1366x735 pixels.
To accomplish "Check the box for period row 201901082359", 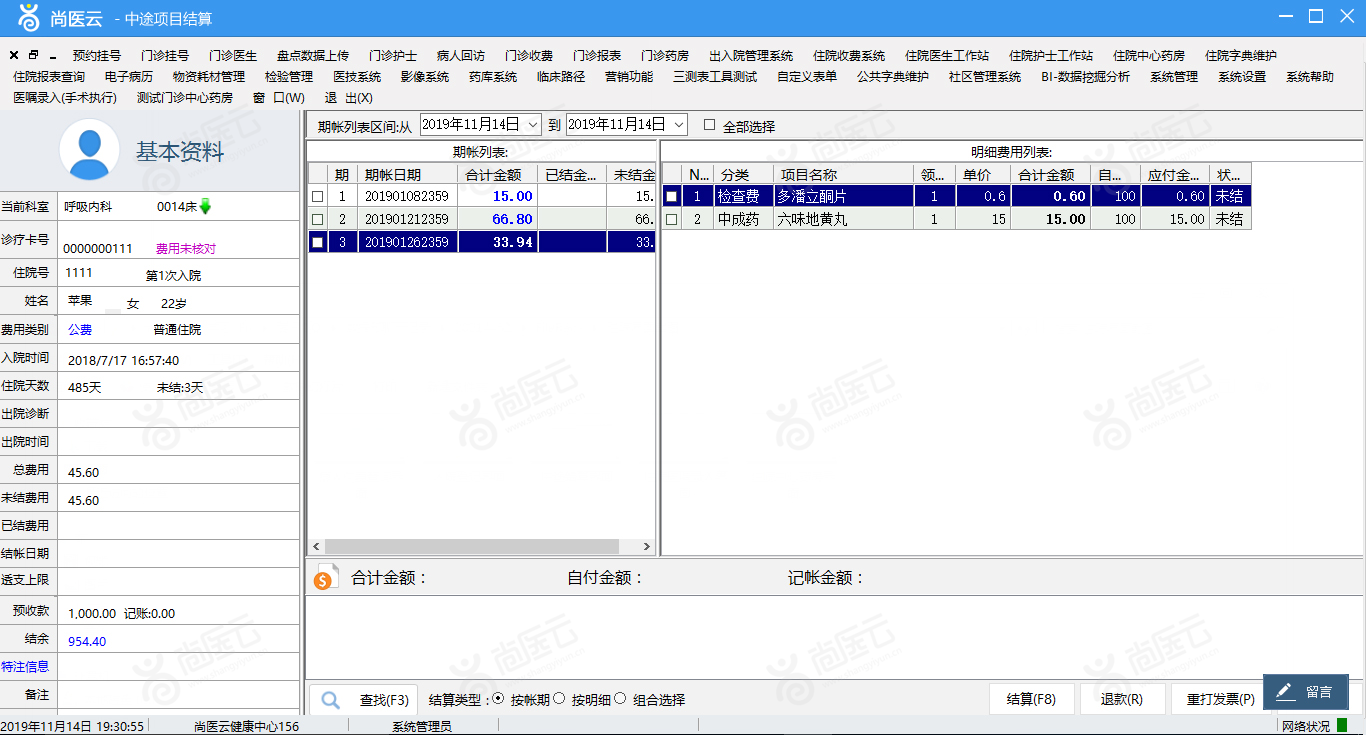I will [x=318, y=197].
